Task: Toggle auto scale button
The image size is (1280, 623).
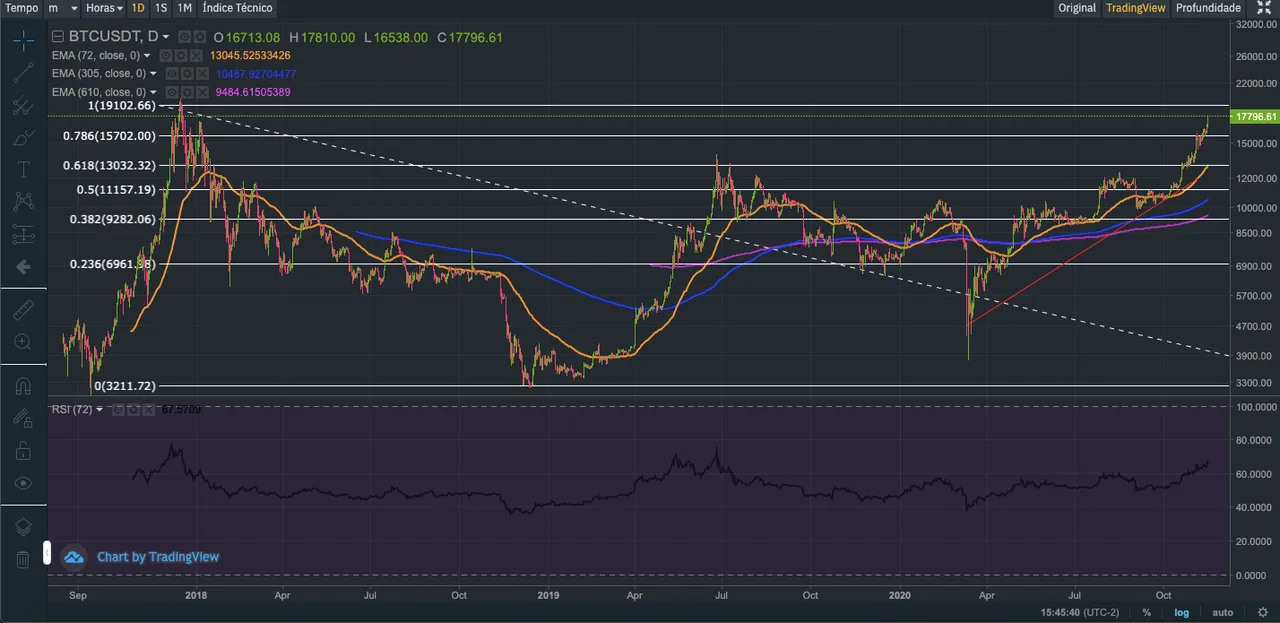Action: [1222, 612]
